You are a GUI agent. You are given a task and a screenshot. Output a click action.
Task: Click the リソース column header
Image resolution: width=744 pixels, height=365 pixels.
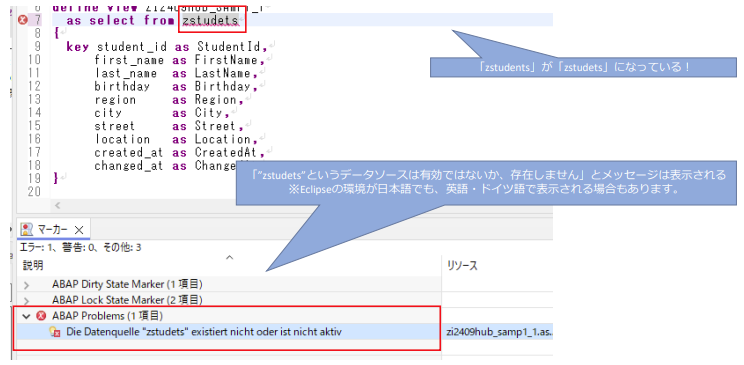click(x=462, y=266)
